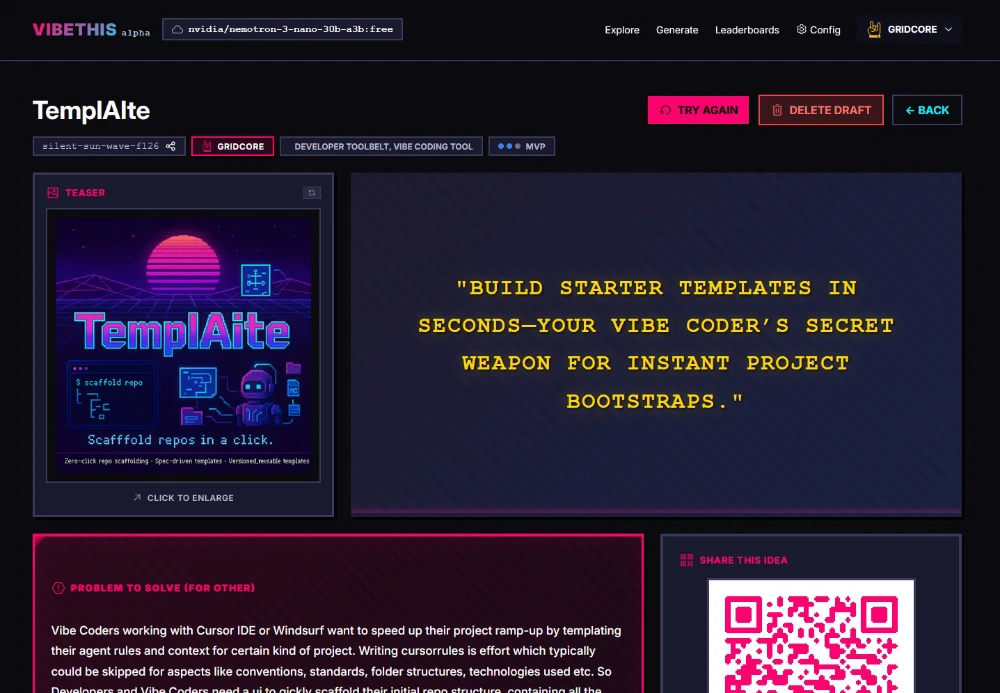Screen dimensions: 1000x693
Task: Click the rock-hand avatar icon by GRIDCORE
Action: (x=873, y=29)
